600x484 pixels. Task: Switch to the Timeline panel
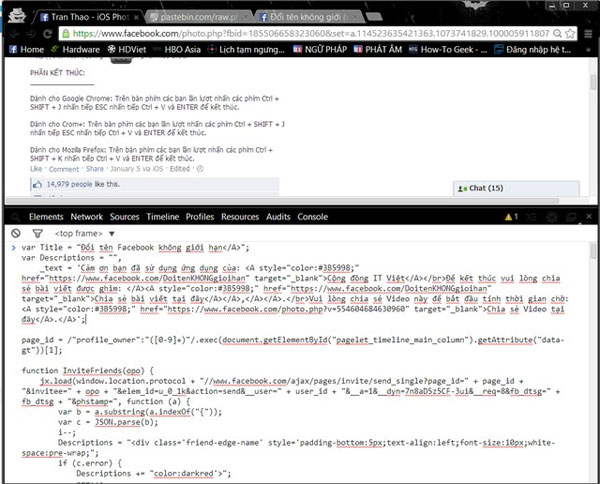(x=163, y=217)
